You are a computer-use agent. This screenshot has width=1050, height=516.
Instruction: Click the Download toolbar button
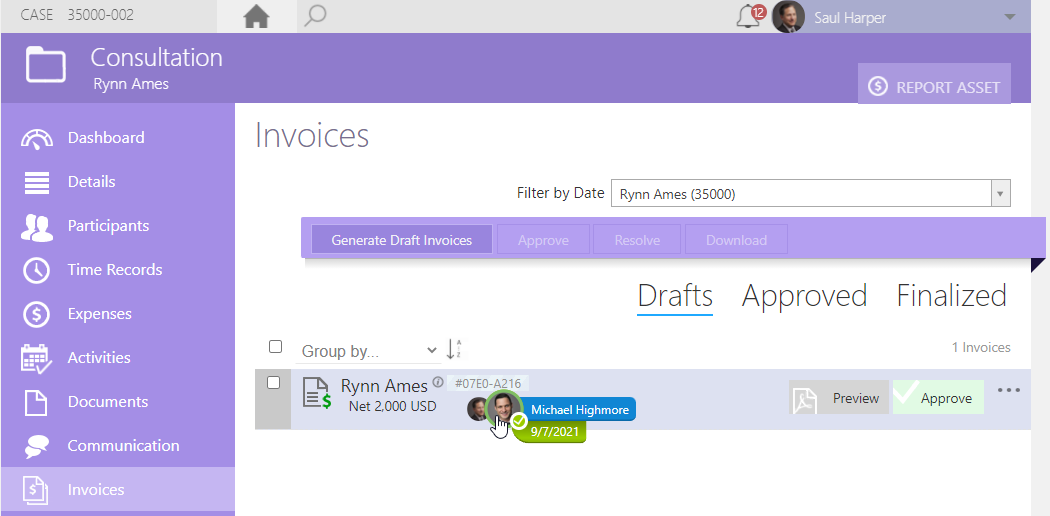736,240
